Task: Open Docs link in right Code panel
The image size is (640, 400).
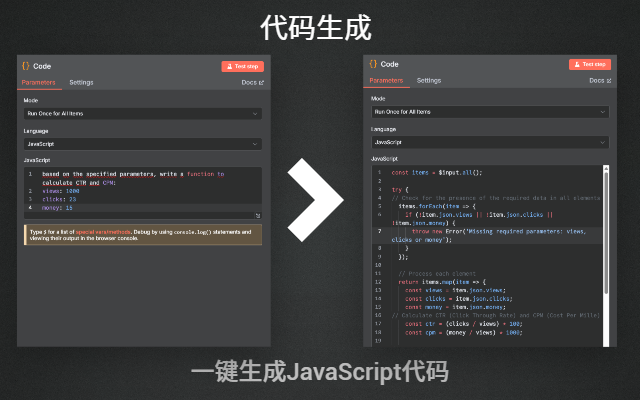Action: click(x=600, y=80)
